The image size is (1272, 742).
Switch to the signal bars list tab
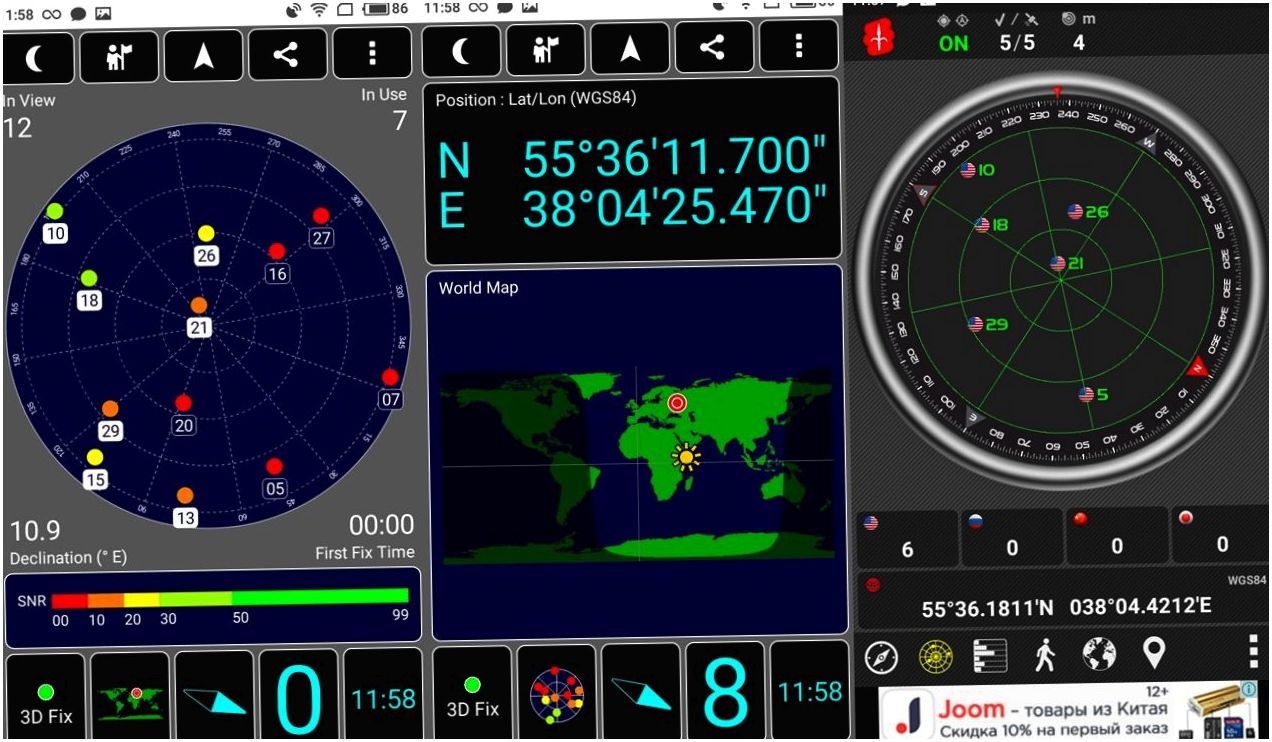pos(990,656)
